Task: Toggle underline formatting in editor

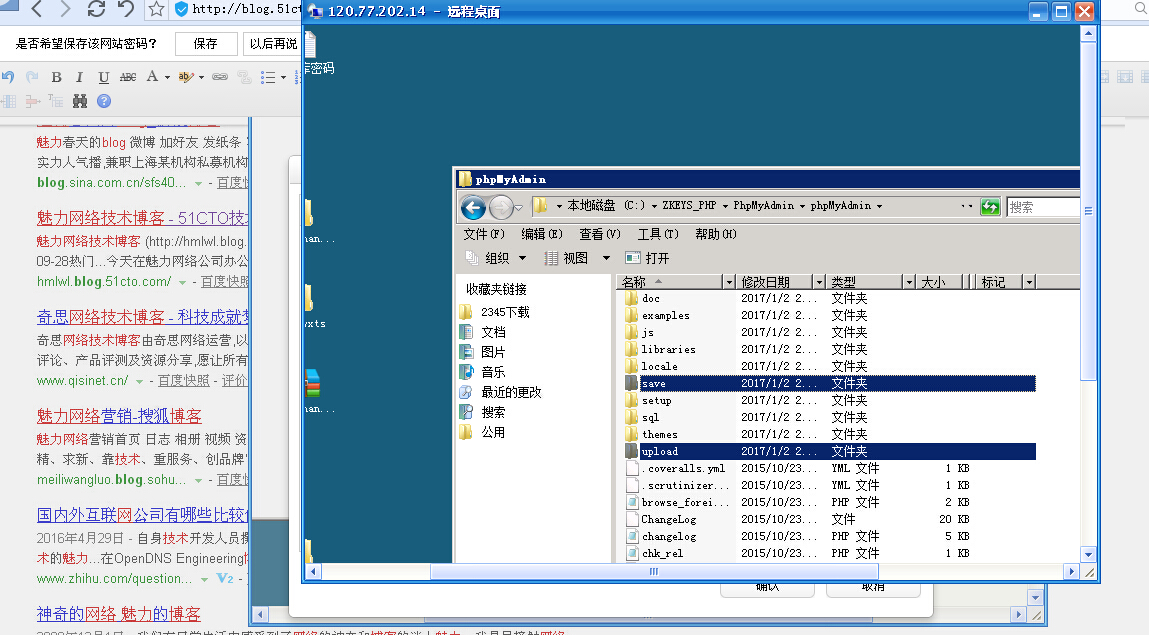Action: [103, 77]
